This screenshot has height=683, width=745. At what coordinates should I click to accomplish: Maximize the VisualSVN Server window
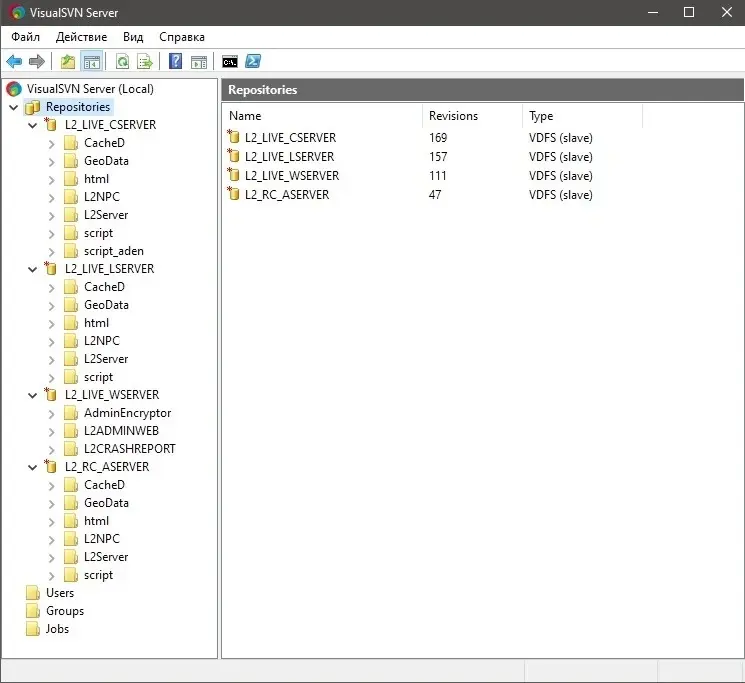pos(689,12)
